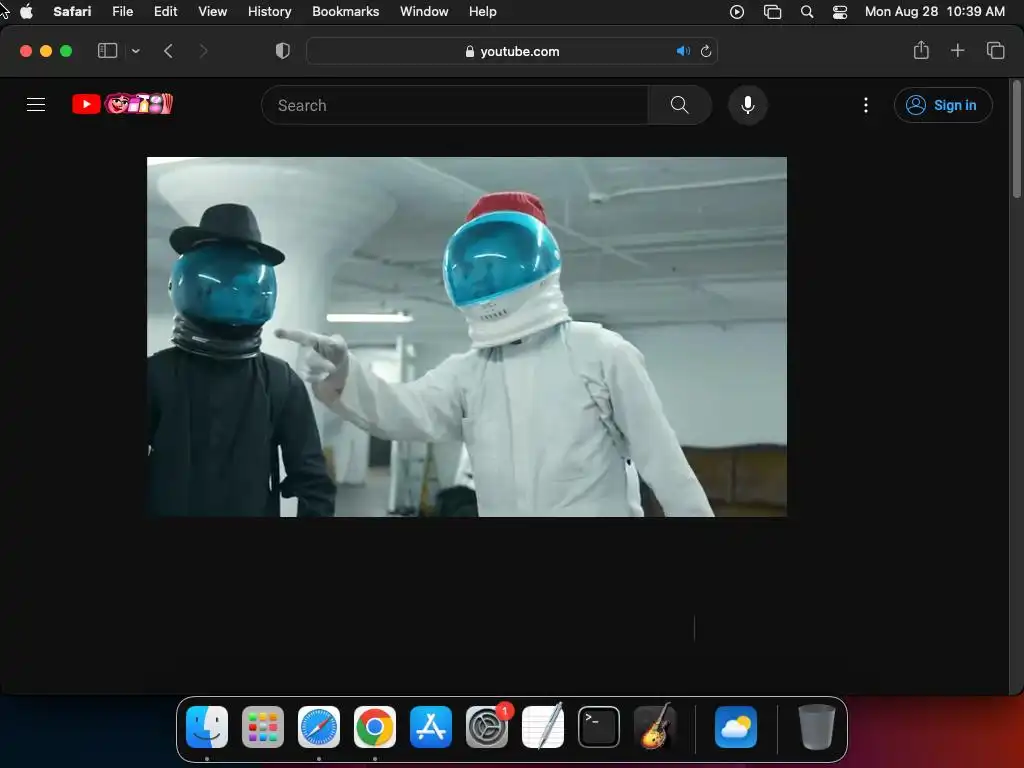
Task: Open Weather app from the Dock
Action: [736, 727]
